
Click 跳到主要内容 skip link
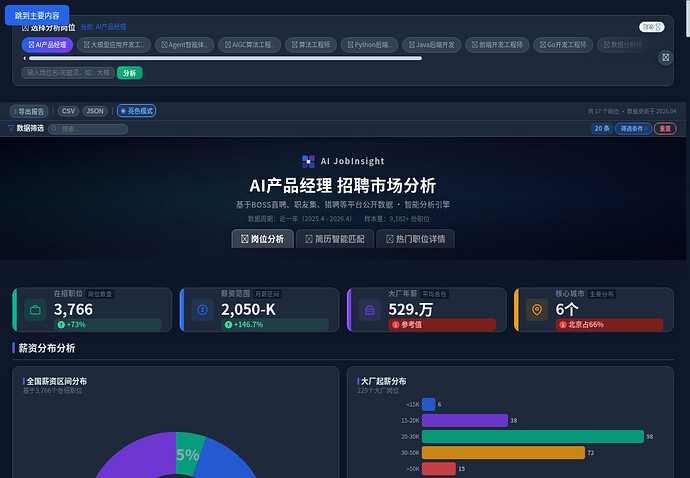click(37, 16)
